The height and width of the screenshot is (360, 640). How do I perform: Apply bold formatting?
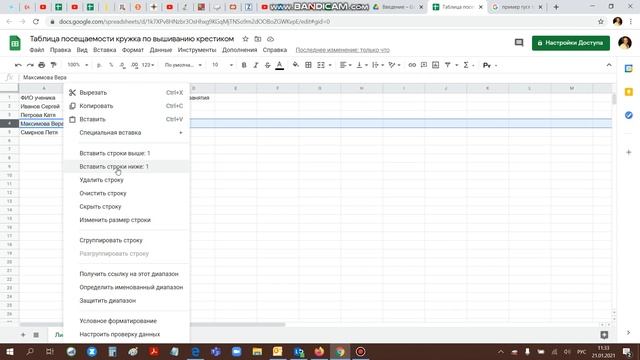244,65
